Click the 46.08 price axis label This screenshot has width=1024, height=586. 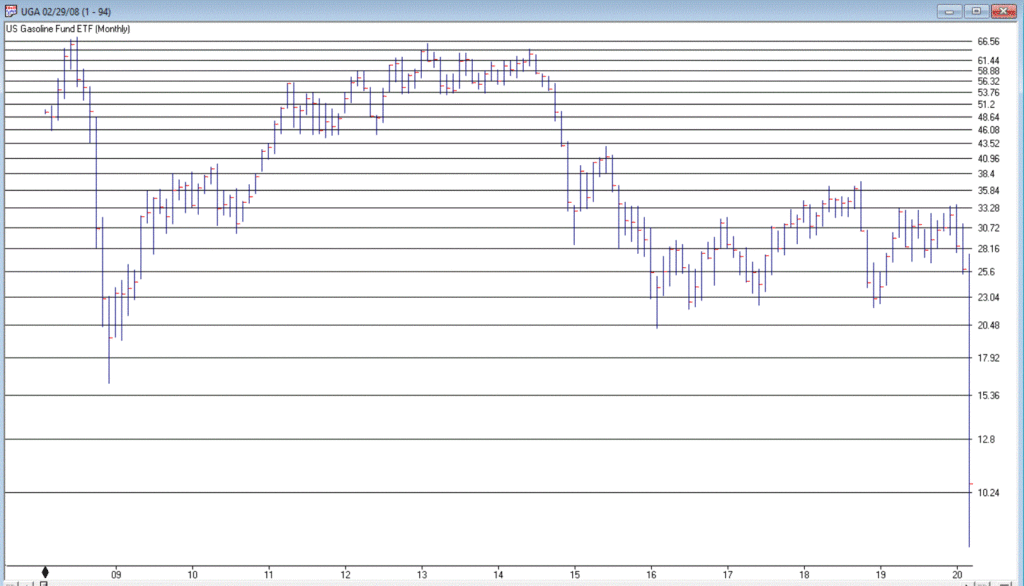[988, 130]
